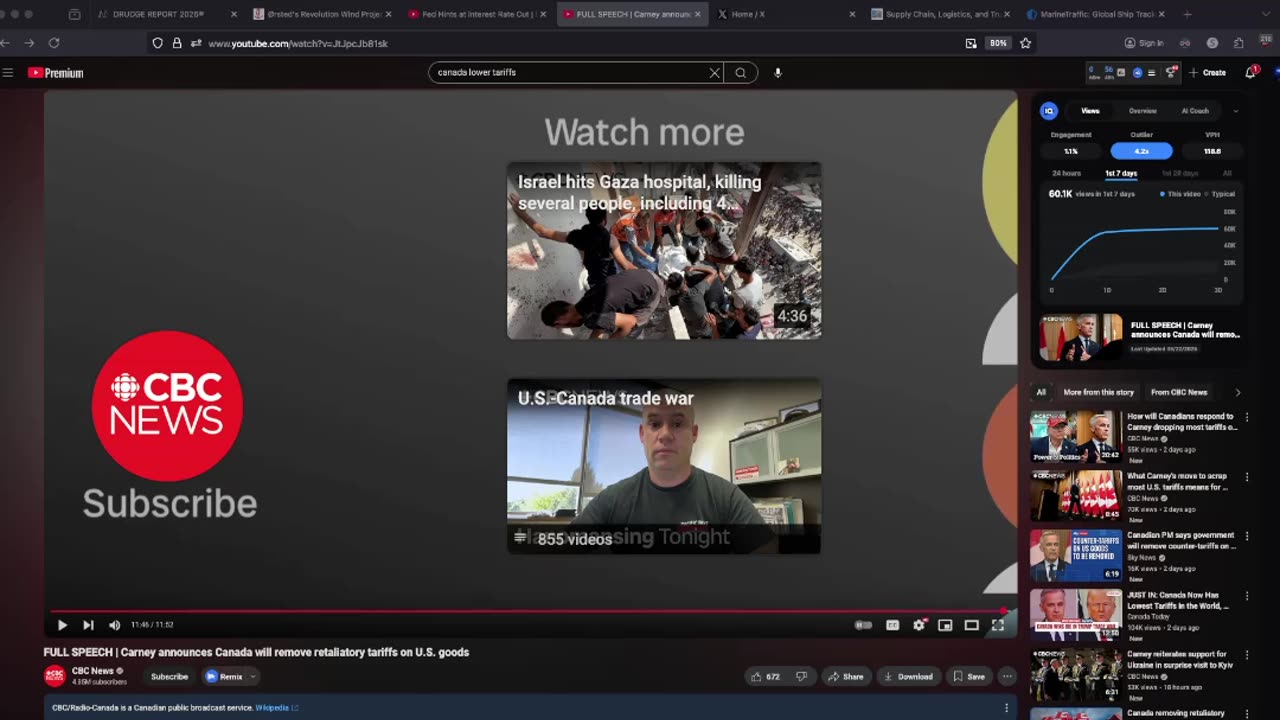Click the search magnifier button
Screen dimensions: 1280x720
[741, 73]
